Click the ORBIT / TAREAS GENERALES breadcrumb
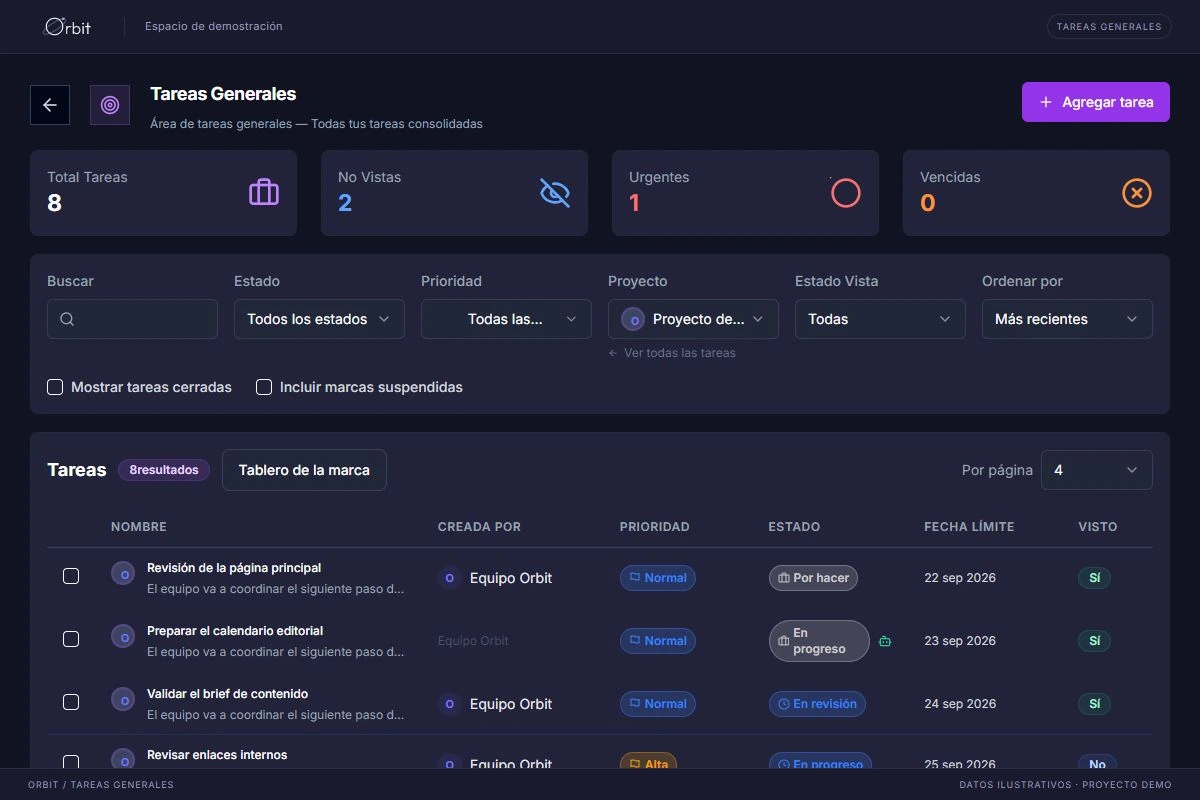Viewport: 1200px width, 800px height. pyautogui.click(x=101, y=785)
